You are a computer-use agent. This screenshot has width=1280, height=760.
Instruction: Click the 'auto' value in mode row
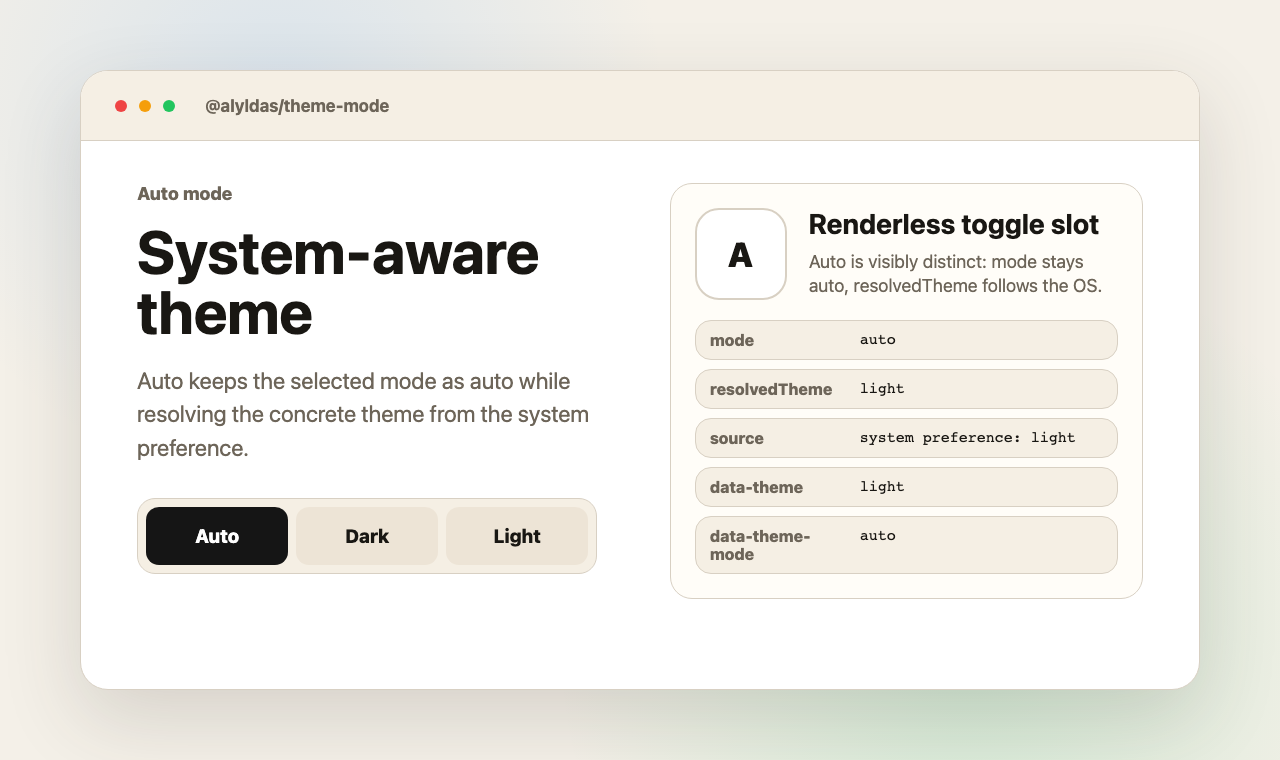pyautogui.click(x=878, y=339)
